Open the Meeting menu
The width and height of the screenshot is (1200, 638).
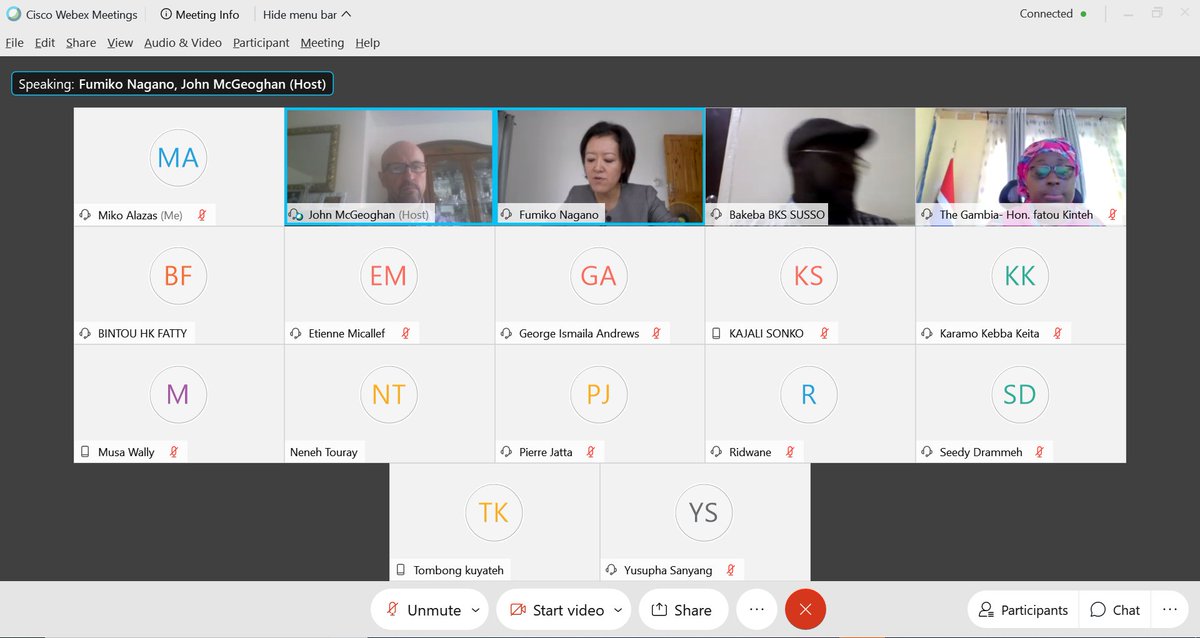(x=322, y=43)
